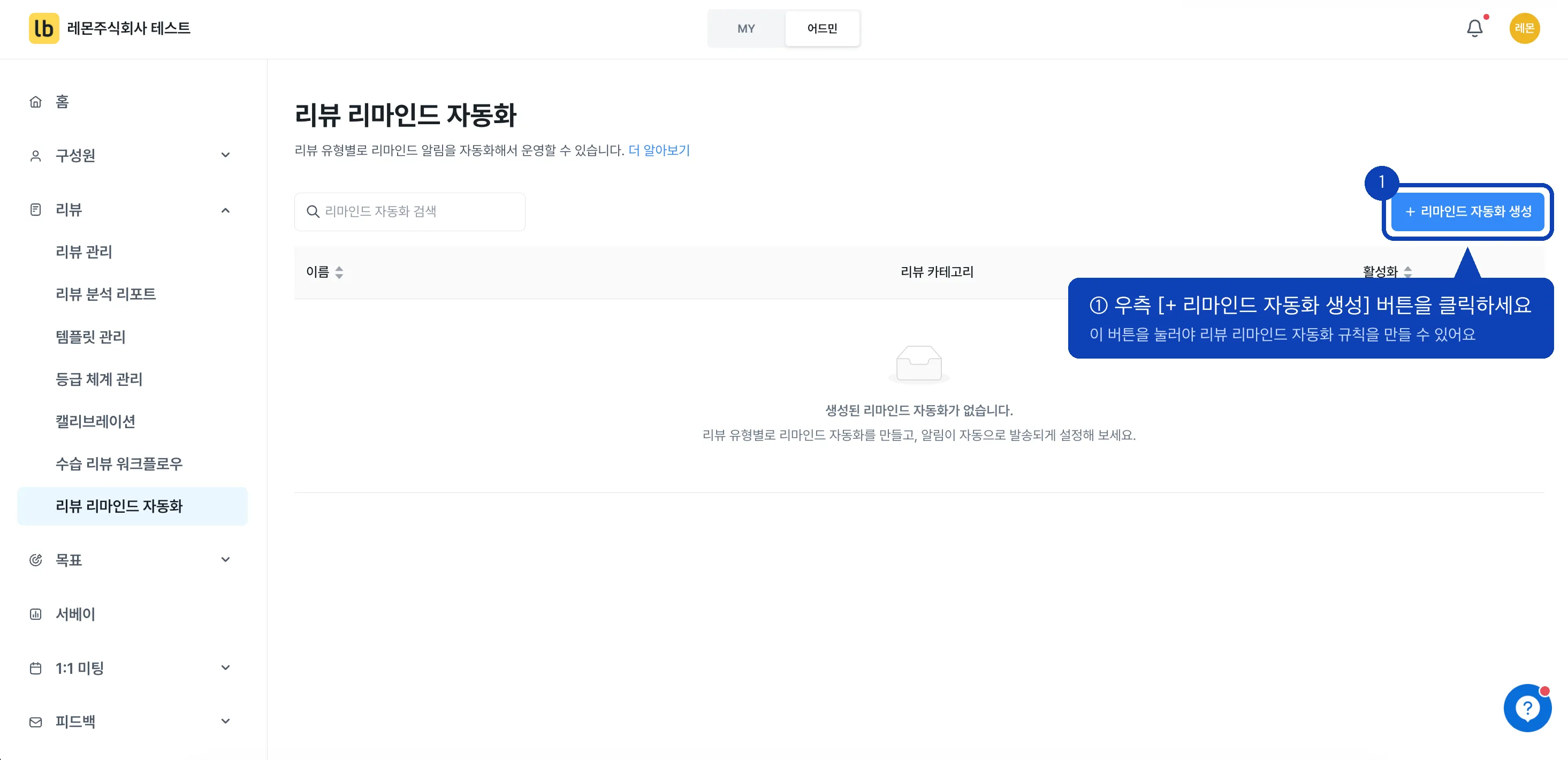
Task: Click the magnifier icon in search box
Action: pos(313,211)
